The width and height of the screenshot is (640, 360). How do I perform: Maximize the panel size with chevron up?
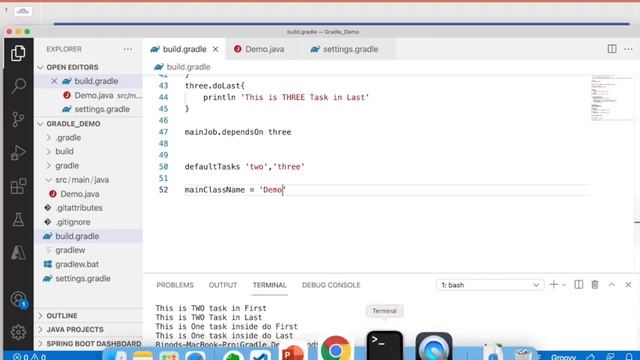coord(611,284)
